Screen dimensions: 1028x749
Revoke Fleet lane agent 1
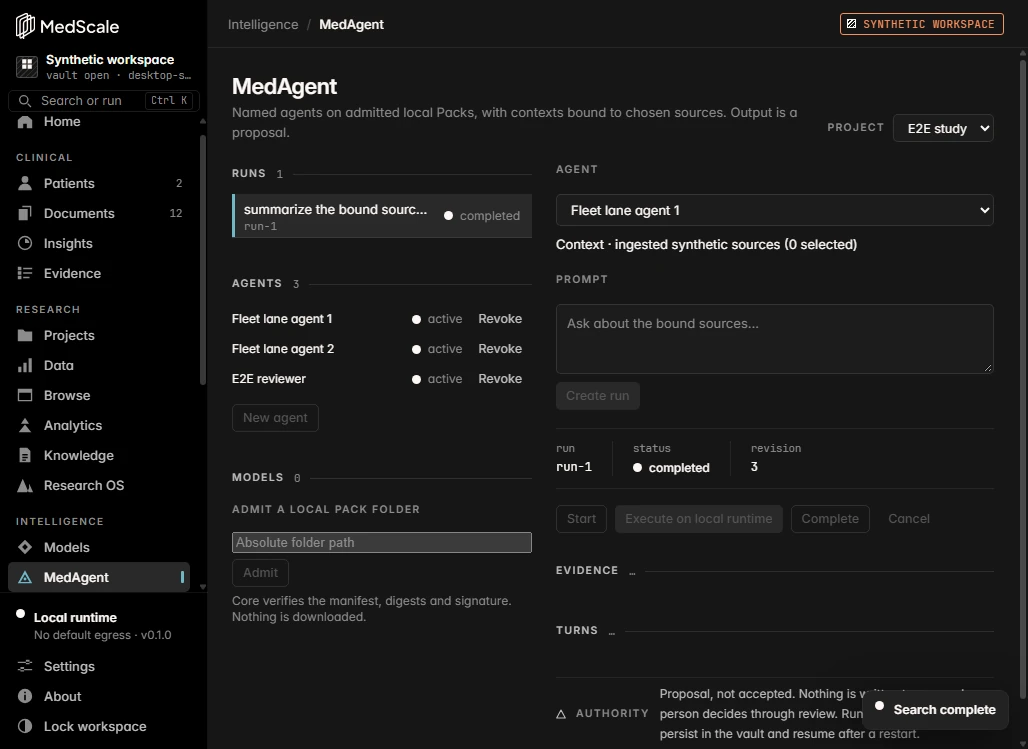click(x=500, y=319)
